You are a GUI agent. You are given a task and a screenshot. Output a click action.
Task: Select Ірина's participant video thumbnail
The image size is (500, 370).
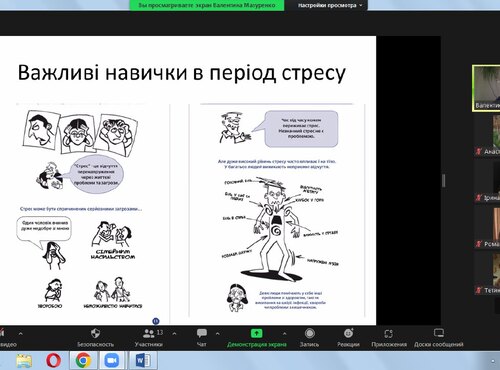(x=488, y=182)
